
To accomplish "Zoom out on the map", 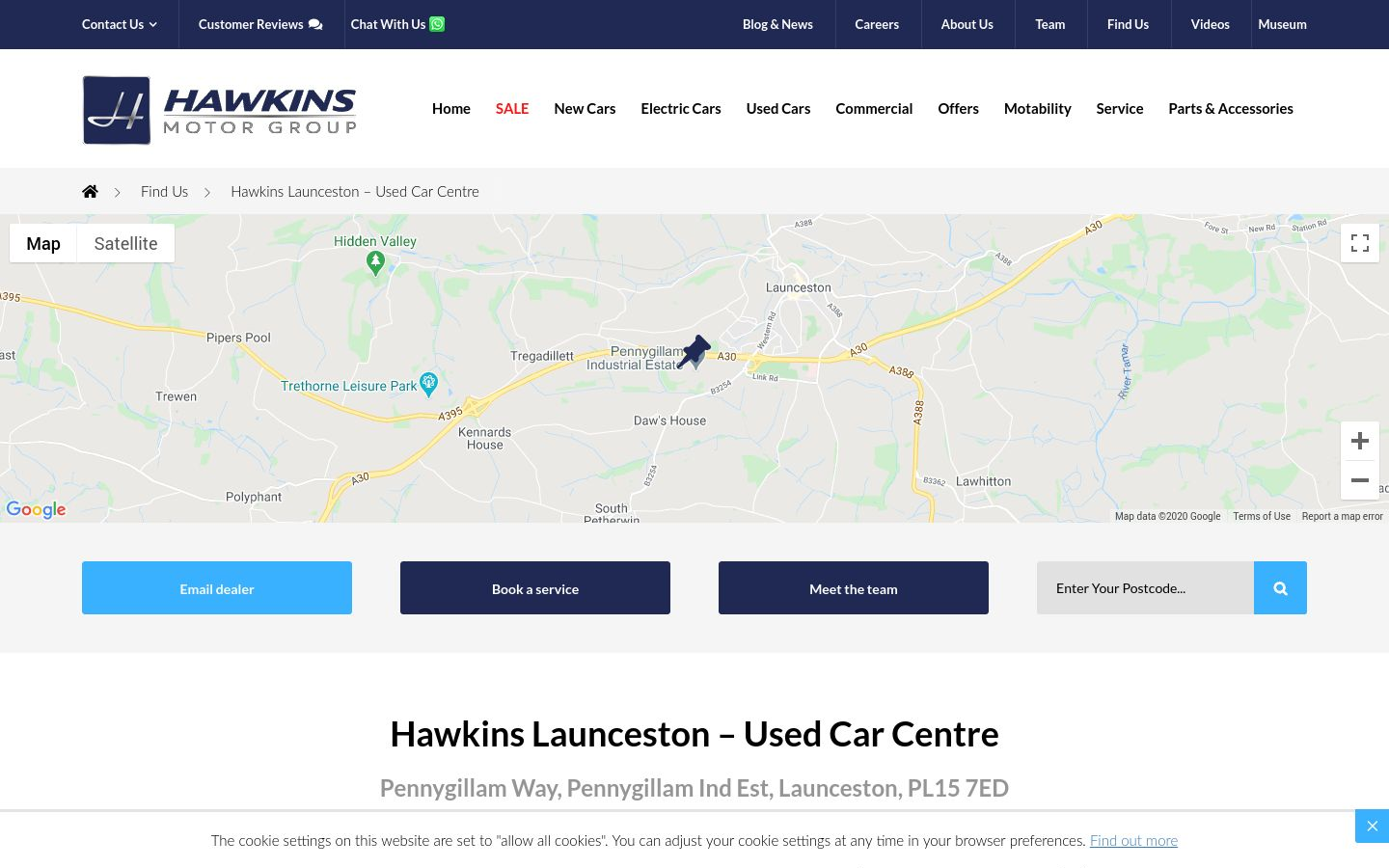I will pos(1360,480).
